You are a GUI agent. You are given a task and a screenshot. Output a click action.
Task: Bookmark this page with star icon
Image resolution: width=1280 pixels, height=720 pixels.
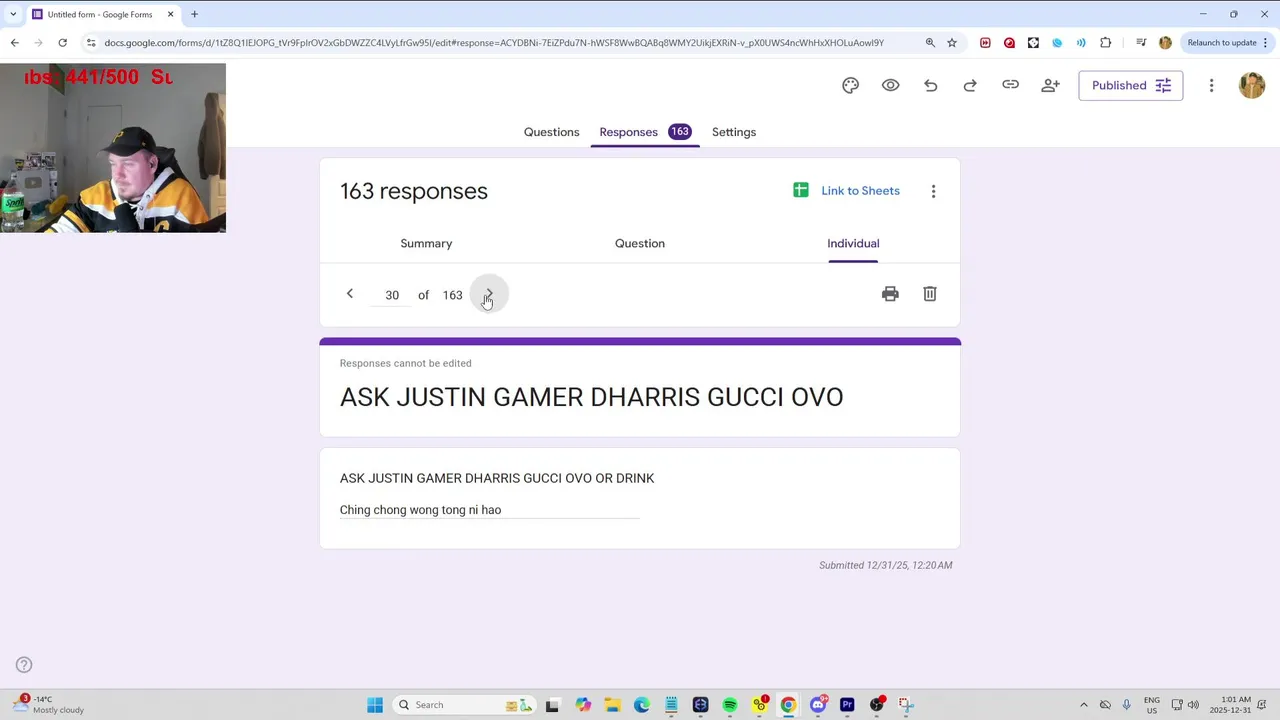(x=952, y=43)
